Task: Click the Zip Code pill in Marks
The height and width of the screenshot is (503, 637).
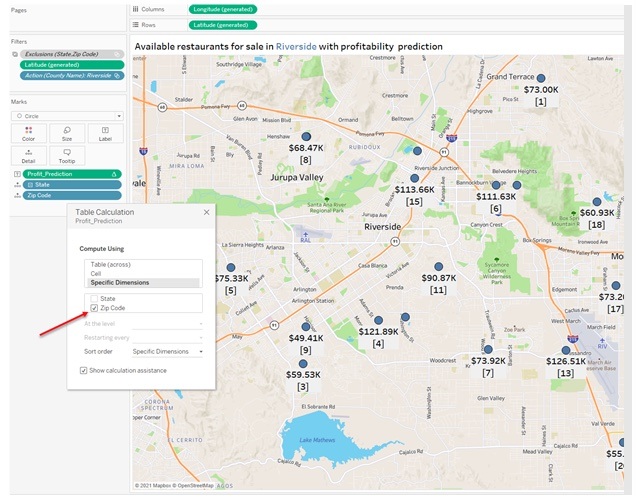Action: point(72,196)
